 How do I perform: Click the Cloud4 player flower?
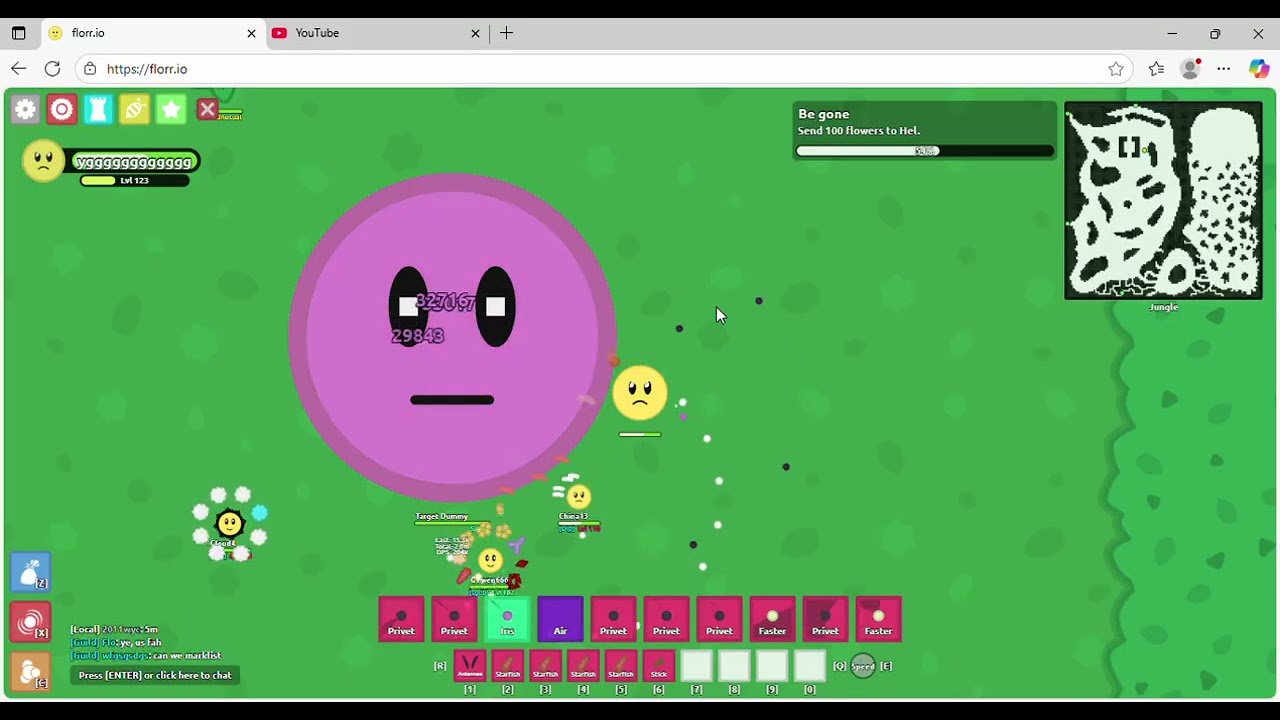pyautogui.click(x=230, y=522)
